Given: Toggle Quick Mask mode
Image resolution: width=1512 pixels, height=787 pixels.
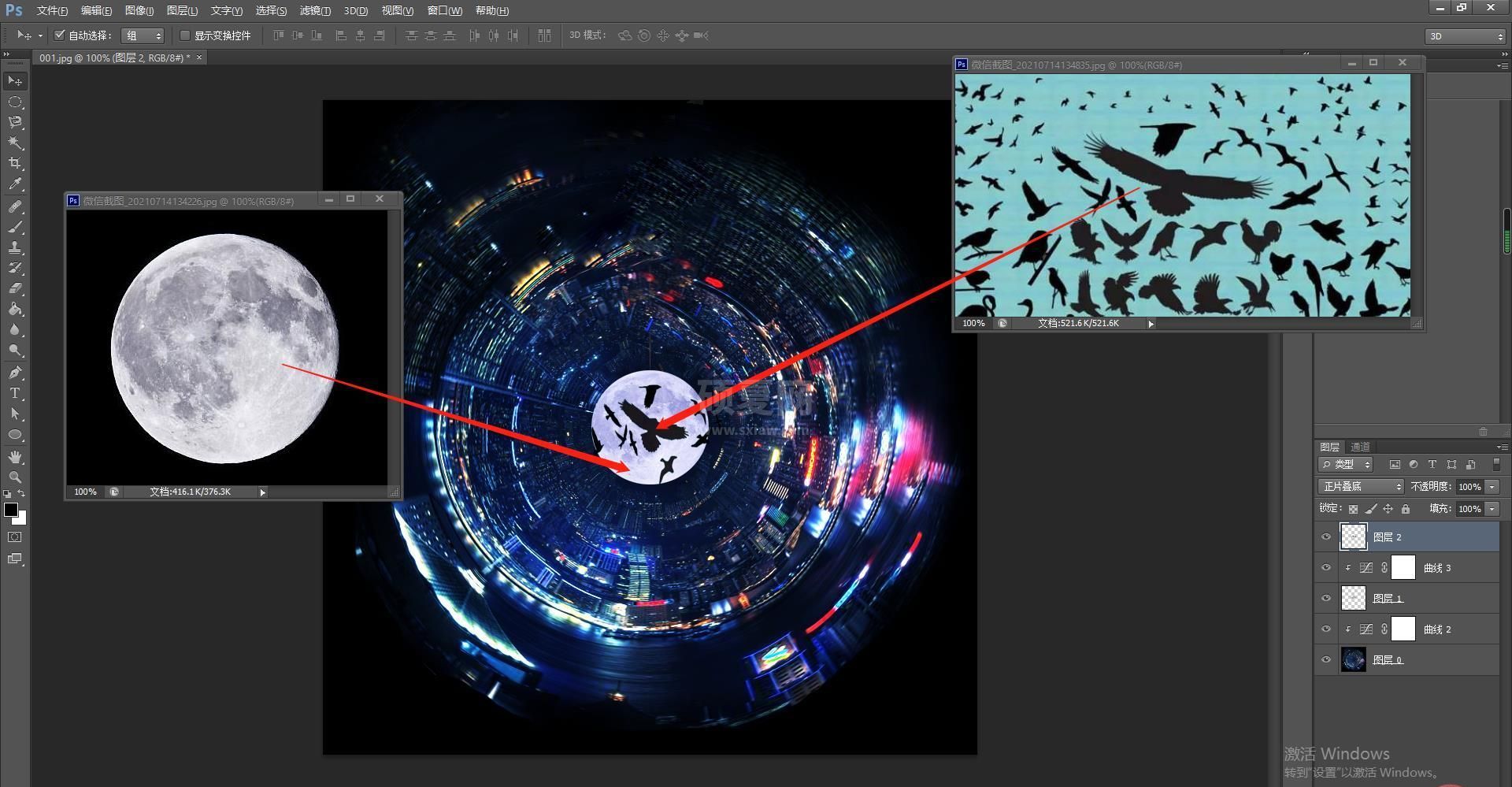Looking at the screenshot, I should (15, 537).
